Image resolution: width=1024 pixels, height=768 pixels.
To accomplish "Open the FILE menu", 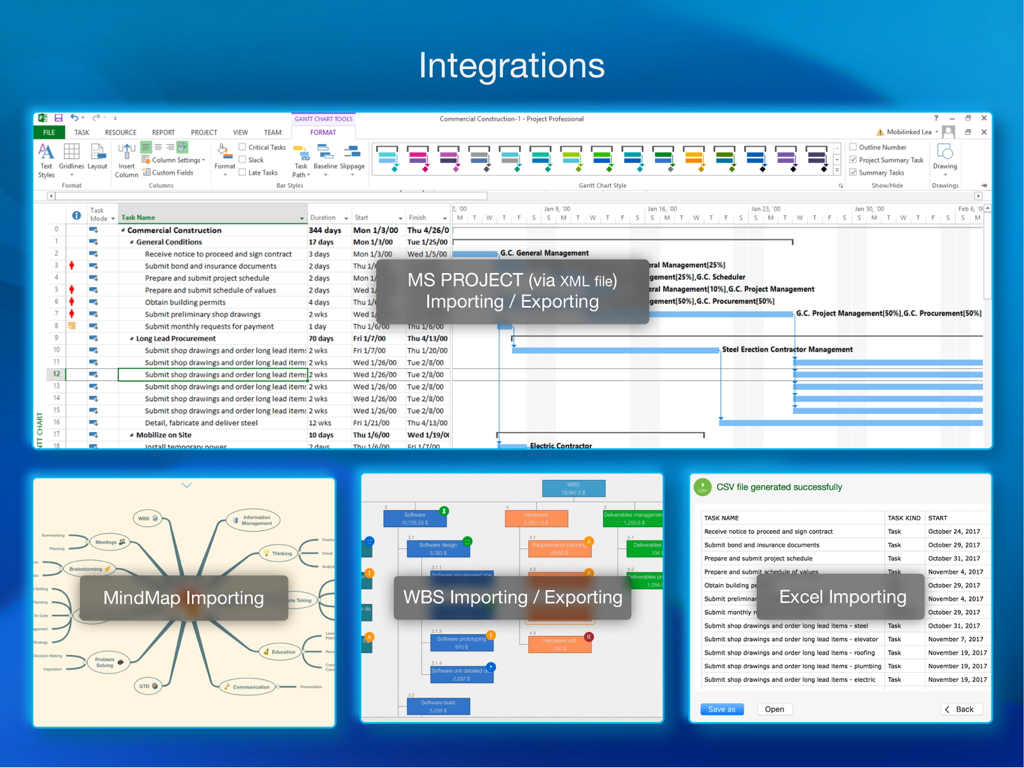I will pos(48,131).
